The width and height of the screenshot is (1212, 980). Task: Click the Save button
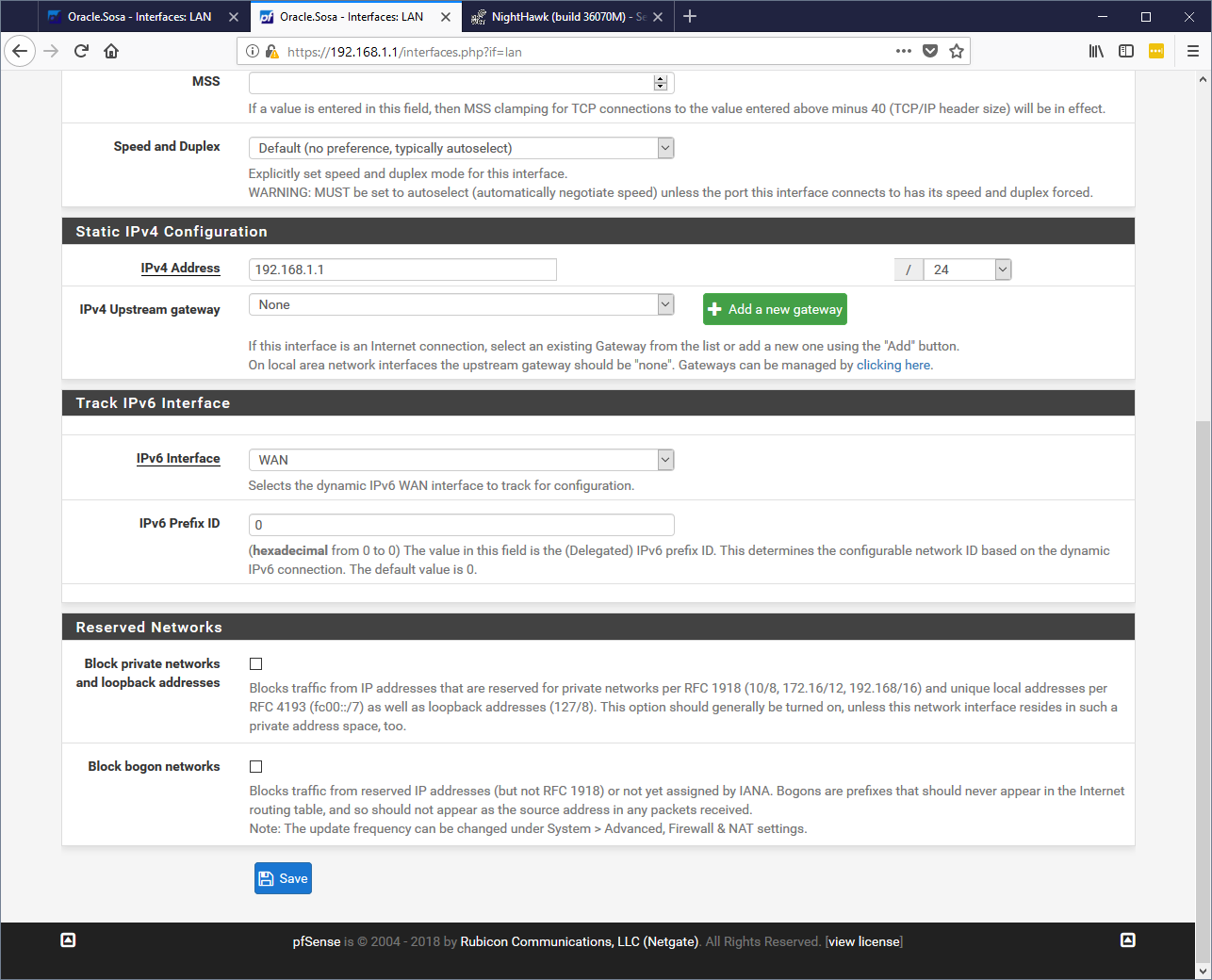283,878
